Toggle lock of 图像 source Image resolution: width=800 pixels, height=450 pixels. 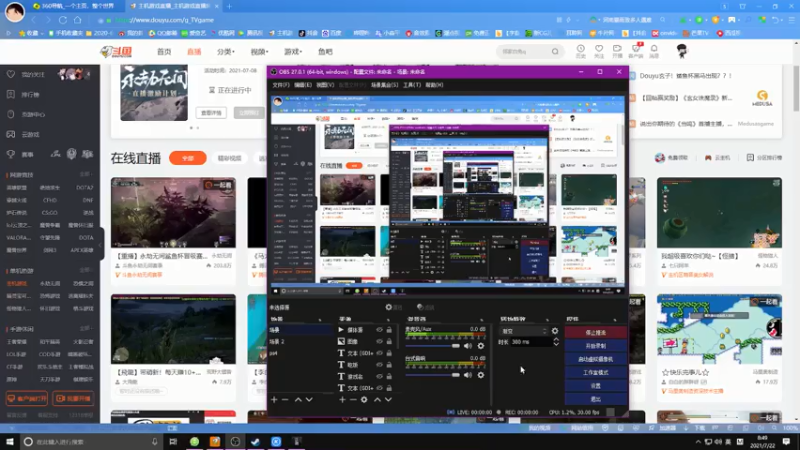[x=389, y=341]
